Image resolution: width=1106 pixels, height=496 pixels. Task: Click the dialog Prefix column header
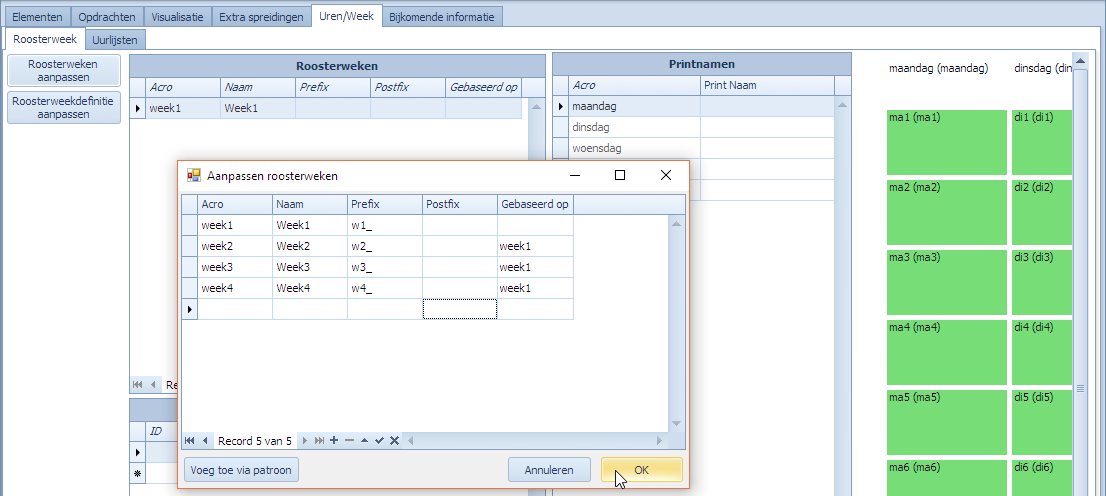[384, 205]
